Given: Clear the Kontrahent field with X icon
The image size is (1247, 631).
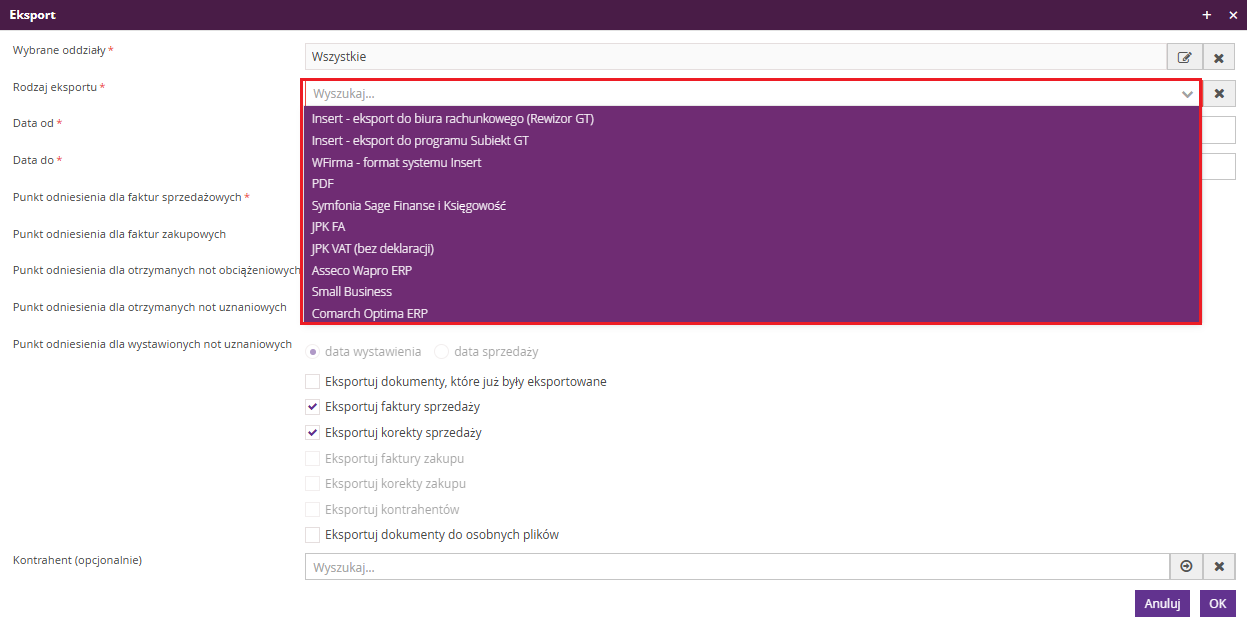Looking at the screenshot, I should click(1219, 567).
